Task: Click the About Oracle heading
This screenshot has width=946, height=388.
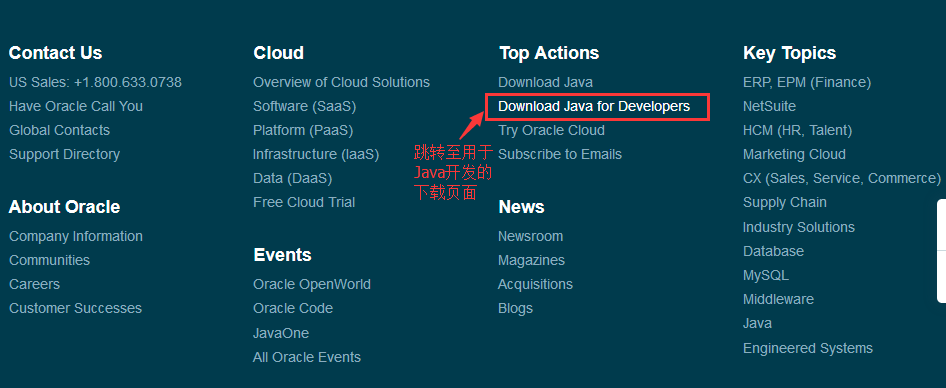Action: click(x=65, y=207)
